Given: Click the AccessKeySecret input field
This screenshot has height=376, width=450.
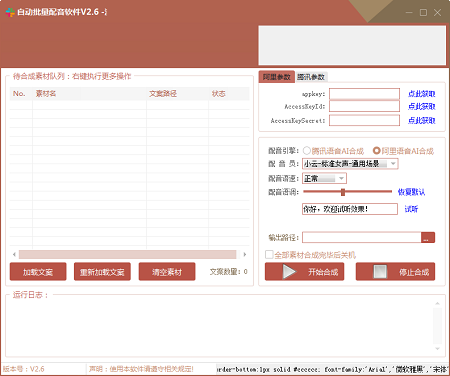Looking at the screenshot, I should pos(364,120).
